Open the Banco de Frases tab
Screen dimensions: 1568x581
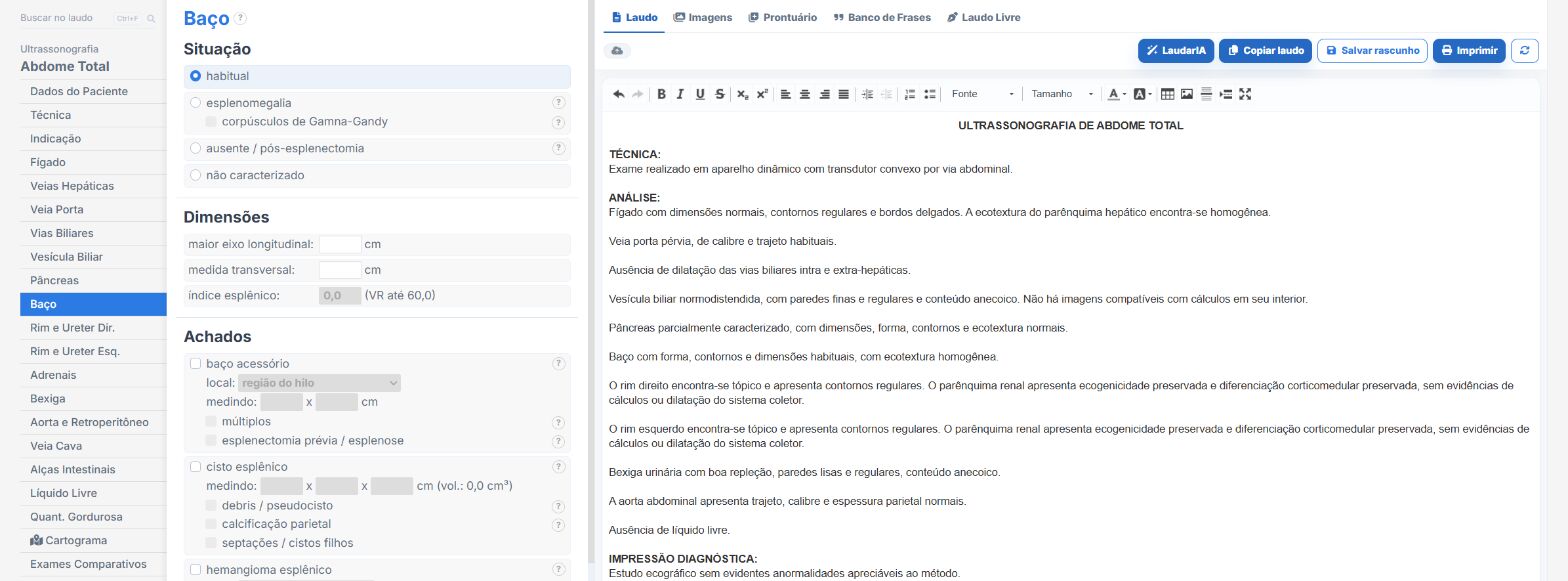(882, 17)
